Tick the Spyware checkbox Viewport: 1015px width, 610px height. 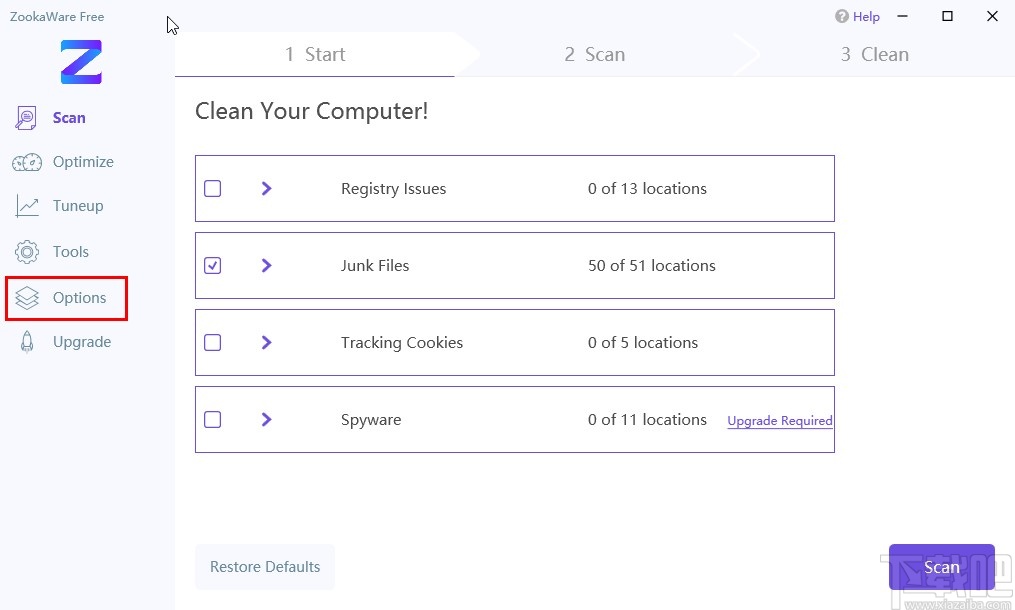(x=212, y=420)
